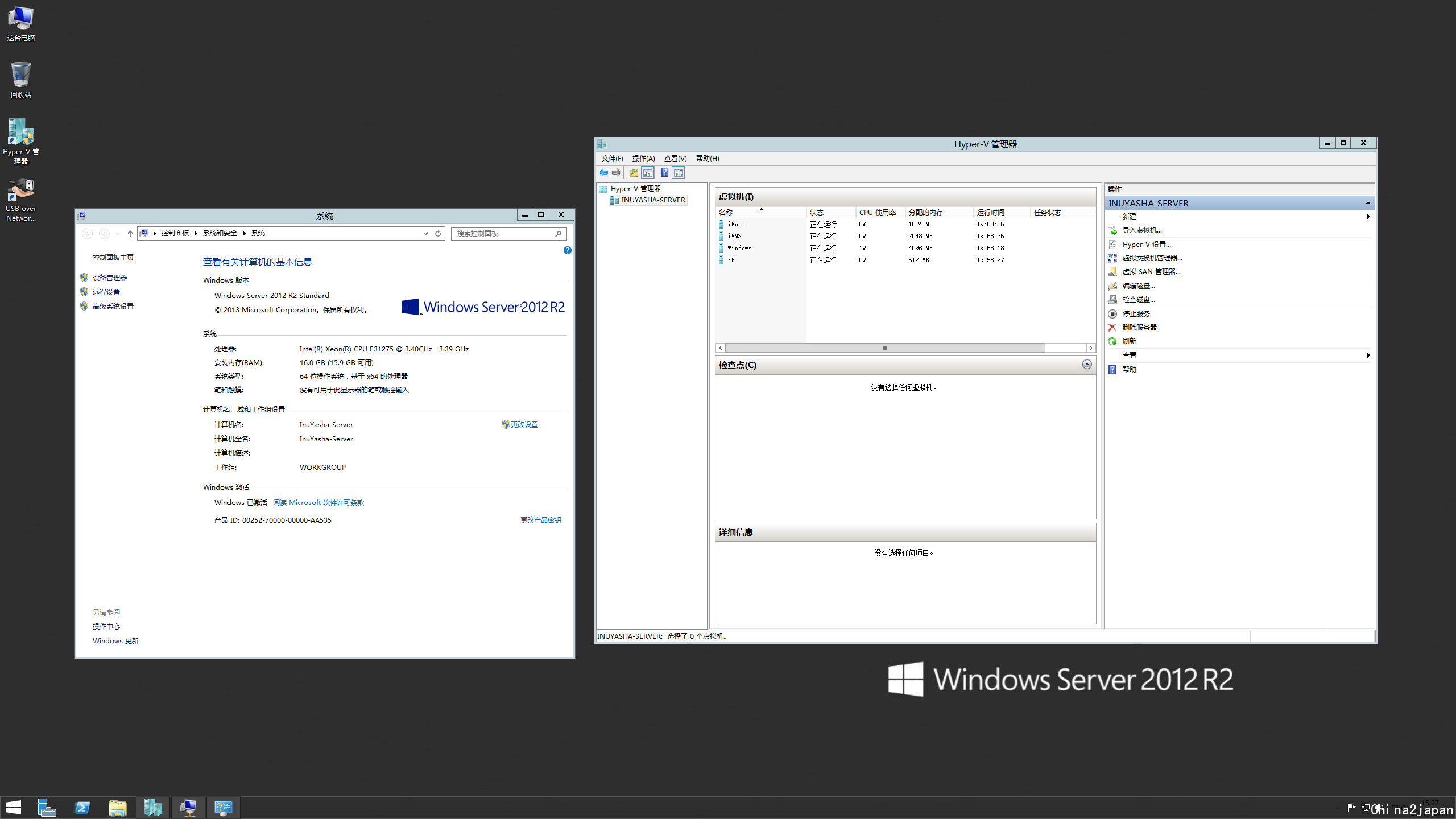Open File Explorer from the taskbar
This screenshot has width=1456, height=819.
(x=117, y=808)
